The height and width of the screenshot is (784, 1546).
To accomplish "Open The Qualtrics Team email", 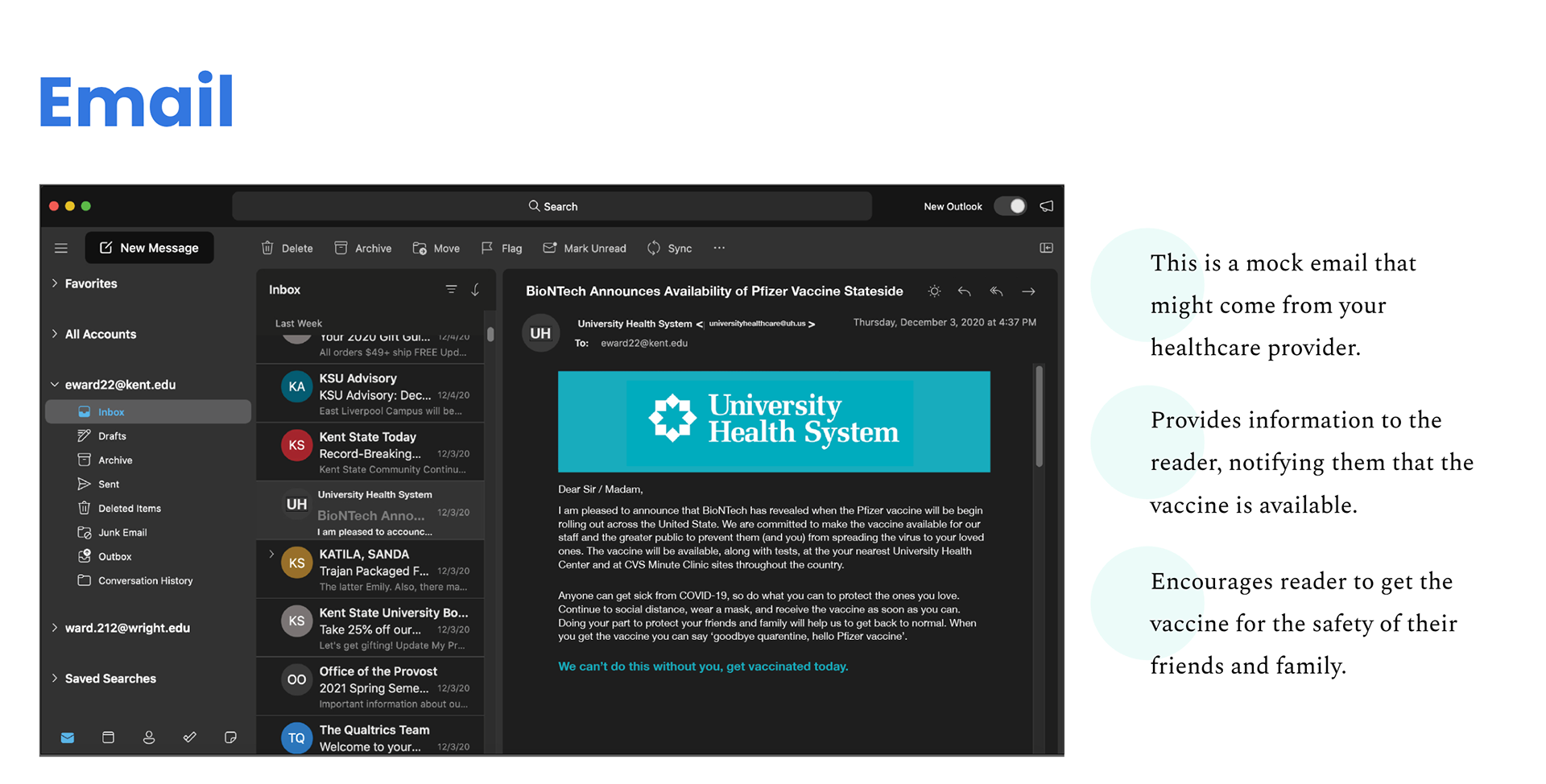I will click(x=370, y=737).
